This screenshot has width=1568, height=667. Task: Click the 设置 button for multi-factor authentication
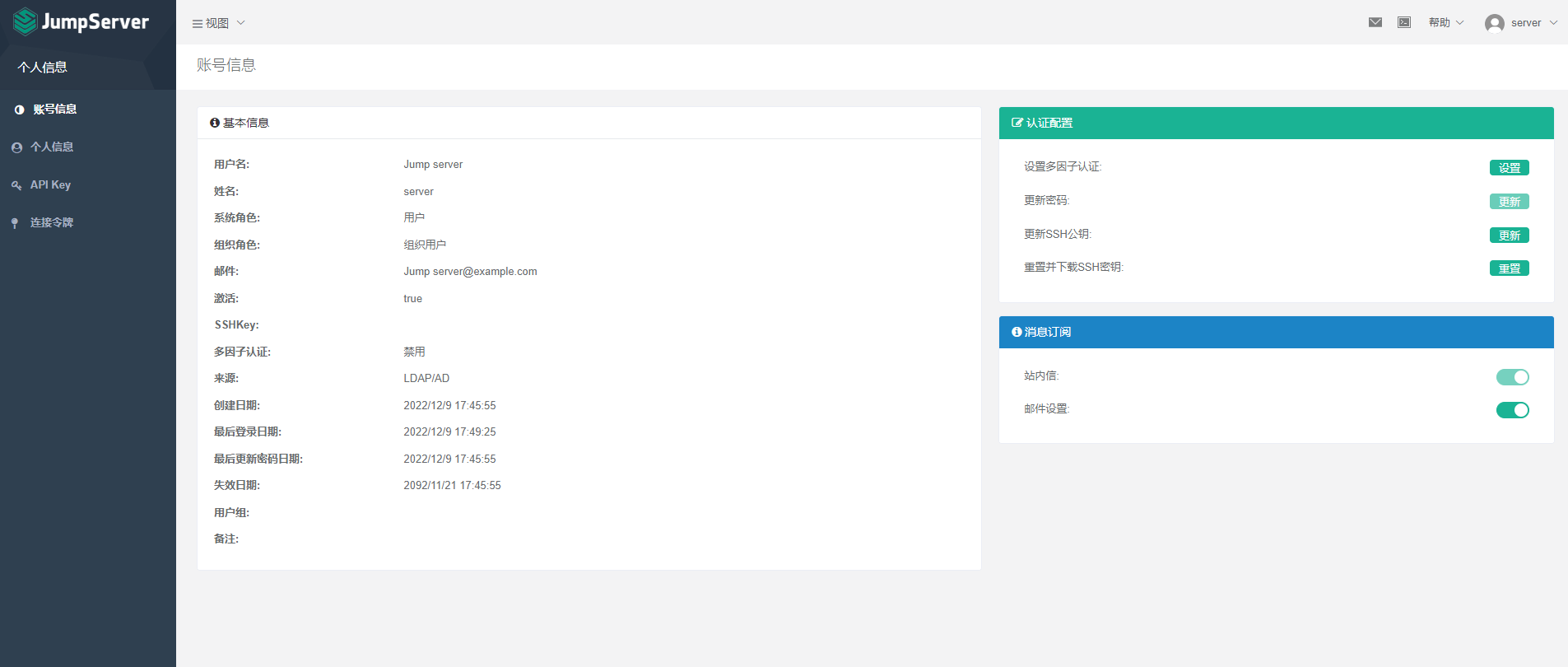coord(1510,168)
